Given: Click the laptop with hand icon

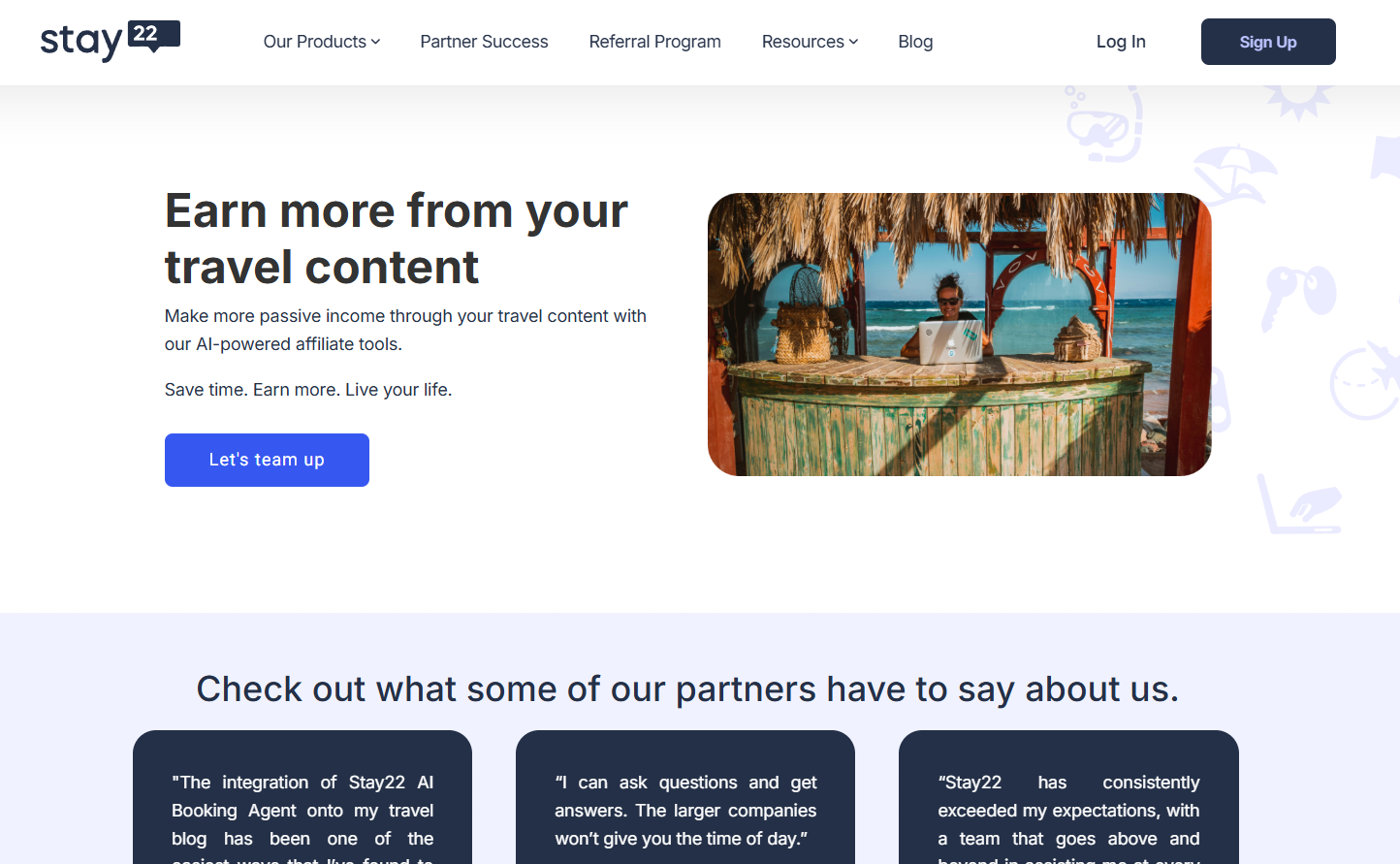Looking at the screenshot, I should pos(1299,505).
